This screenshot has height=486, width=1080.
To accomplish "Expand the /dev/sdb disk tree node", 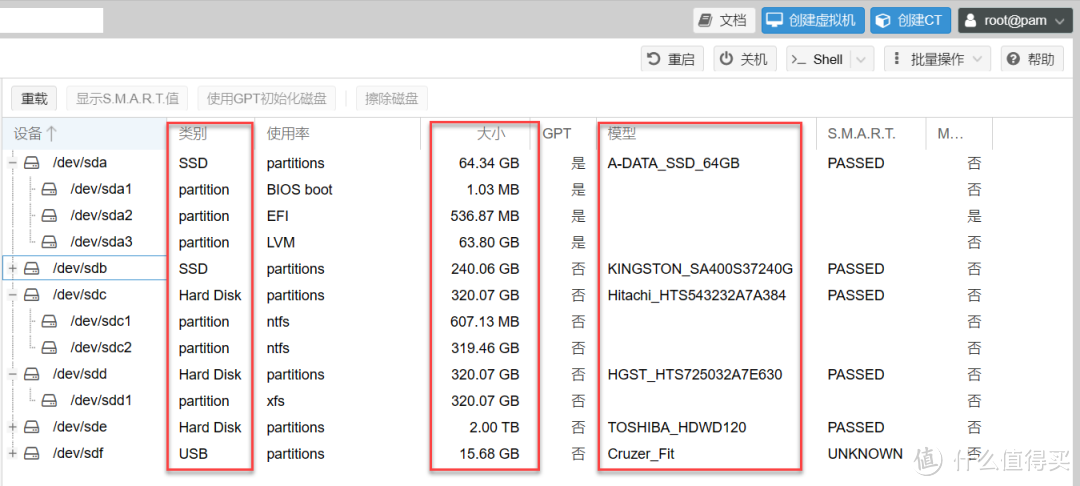I will point(13,269).
